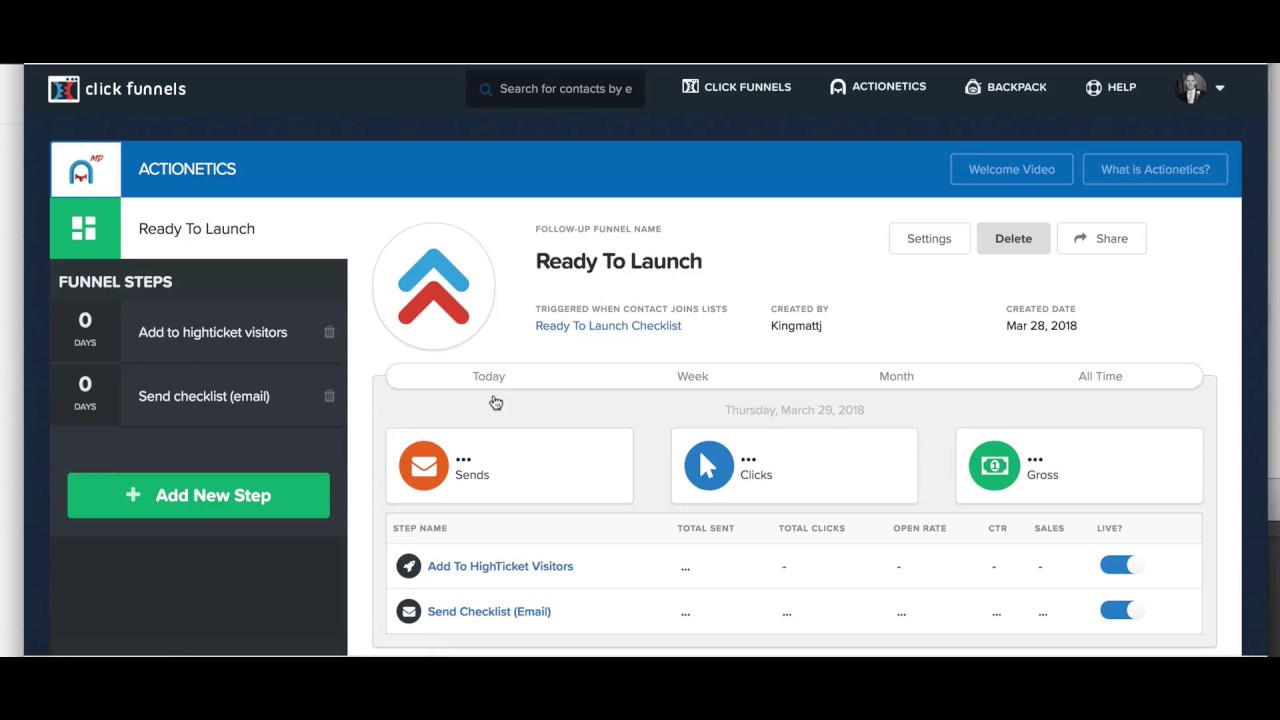Click the FUNNEL STEPS heading
This screenshot has height=720, width=1280.
click(115, 282)
